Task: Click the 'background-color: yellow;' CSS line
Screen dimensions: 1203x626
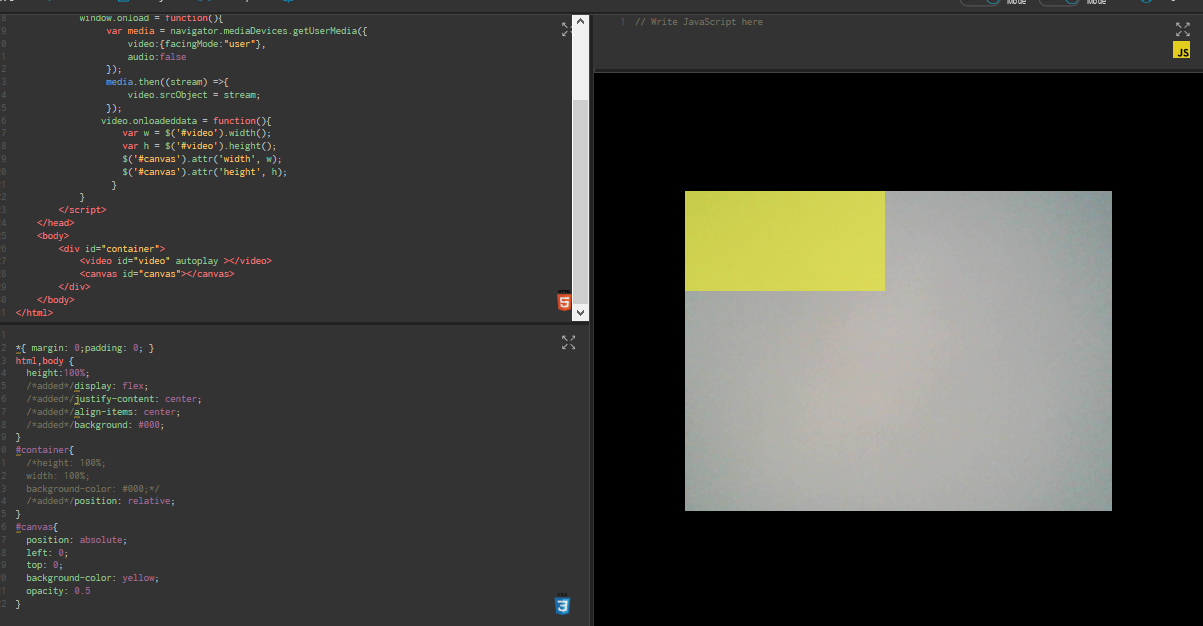Action: pyautogui.click(x=93, y=578)
